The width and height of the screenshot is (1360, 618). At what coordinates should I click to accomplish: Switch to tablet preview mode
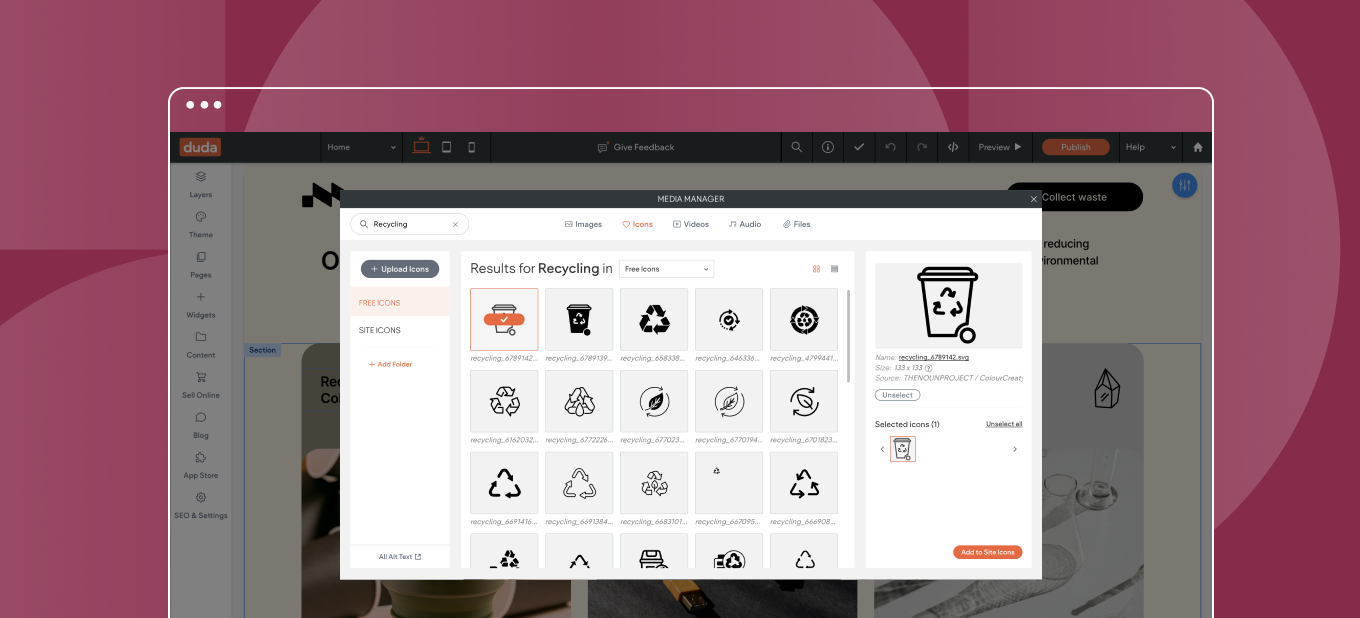click(447, 146)
